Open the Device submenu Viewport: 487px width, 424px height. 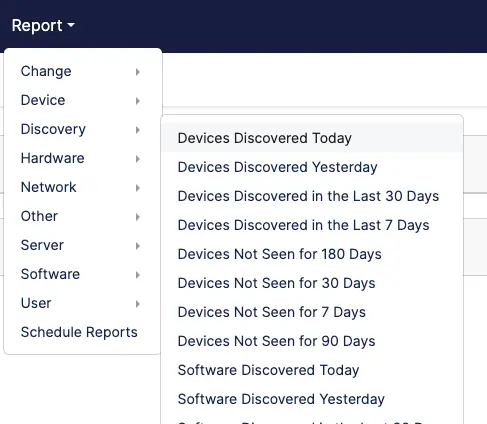coord(83,100)
